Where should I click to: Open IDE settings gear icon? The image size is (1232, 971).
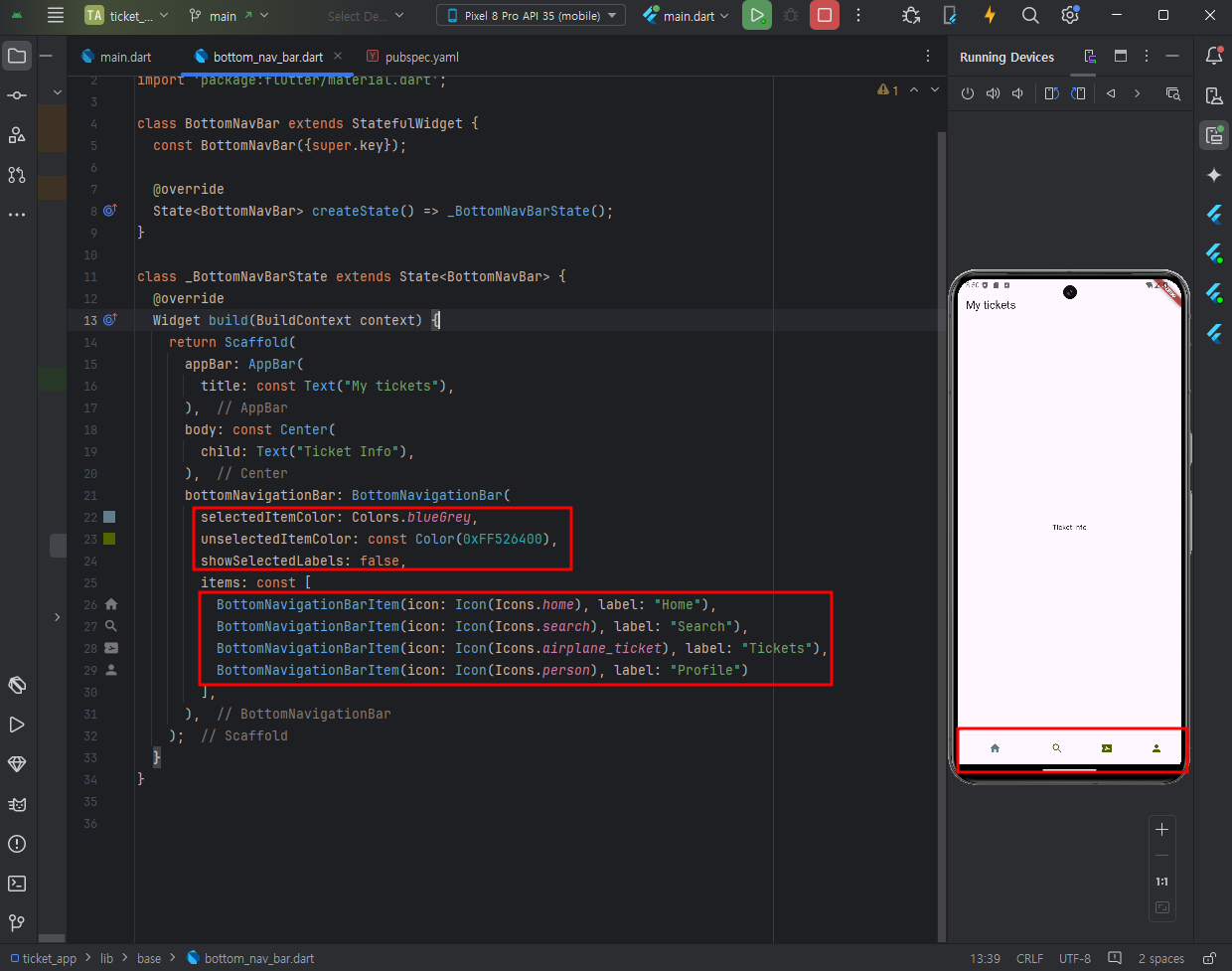click(x=1070, y=15)
